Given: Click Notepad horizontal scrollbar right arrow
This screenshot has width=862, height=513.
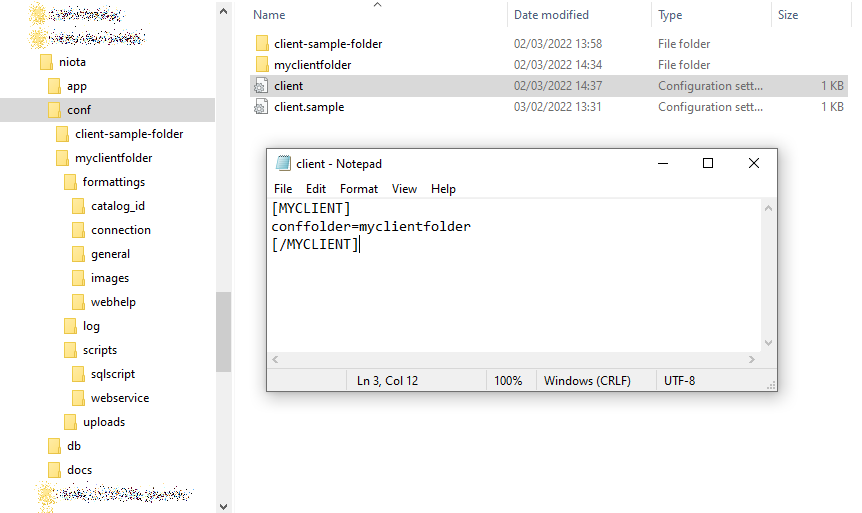Looking at the screenshot, I should [752, 359].
